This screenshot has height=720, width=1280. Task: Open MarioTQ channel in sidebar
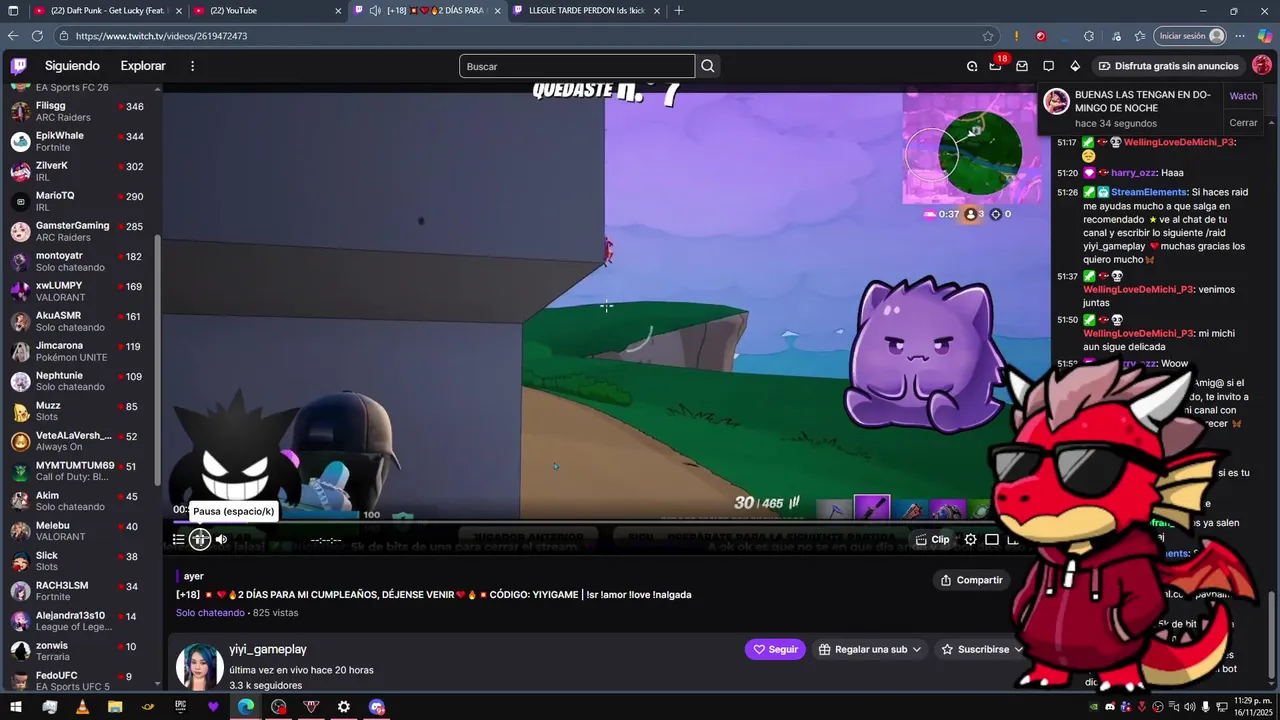click(80, 201)
